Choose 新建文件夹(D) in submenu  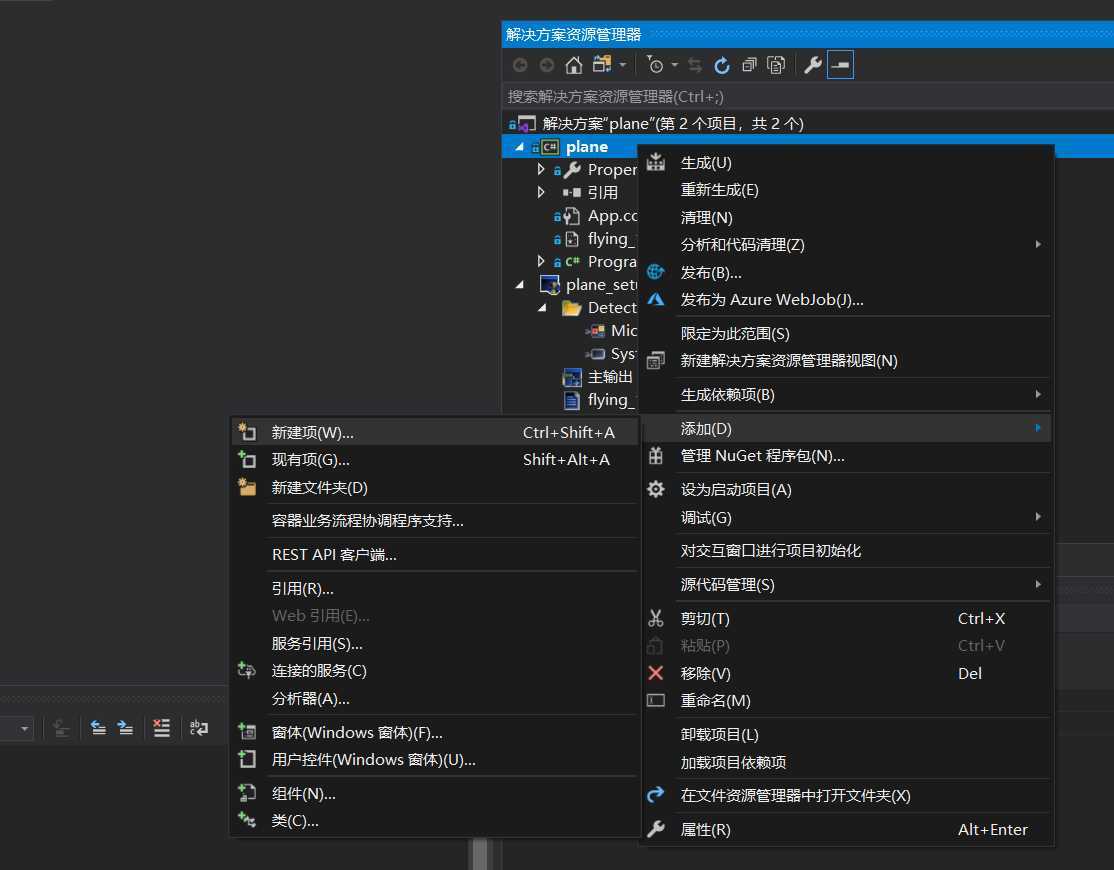pos(435,488)
